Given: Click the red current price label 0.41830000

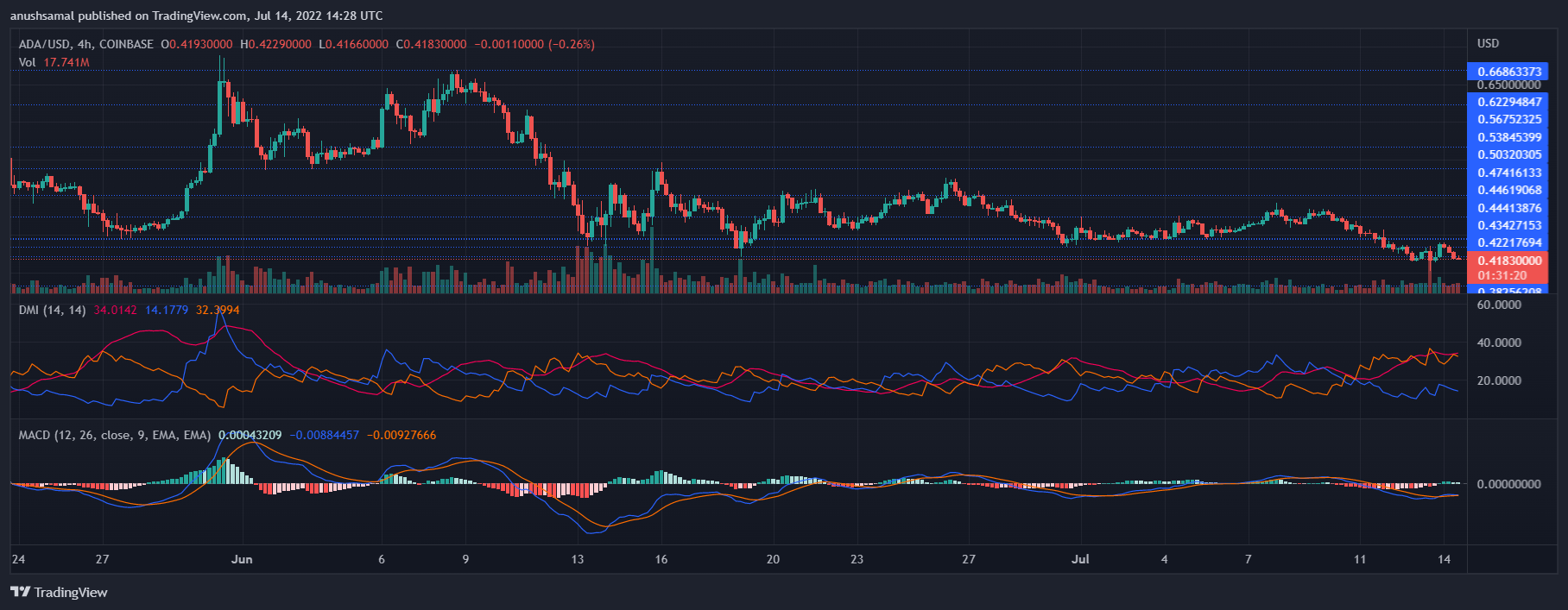Looking at the screenshot, I should [1508, 261].
